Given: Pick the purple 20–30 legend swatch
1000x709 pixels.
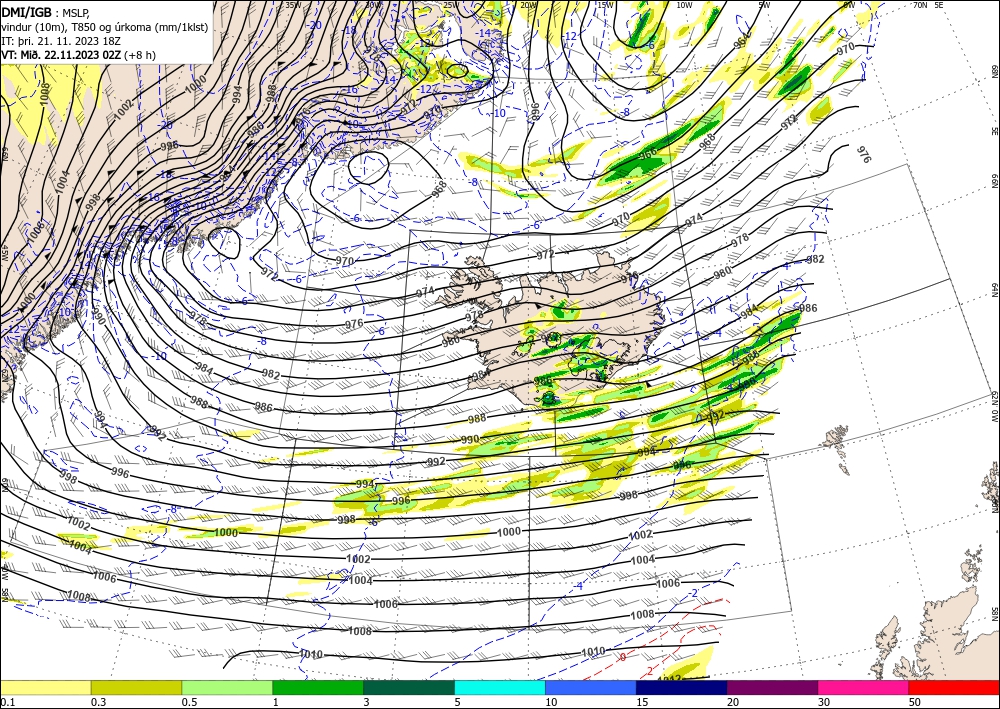Looking at the screenshot, I should pyautogui.click(x=772, y=687).
